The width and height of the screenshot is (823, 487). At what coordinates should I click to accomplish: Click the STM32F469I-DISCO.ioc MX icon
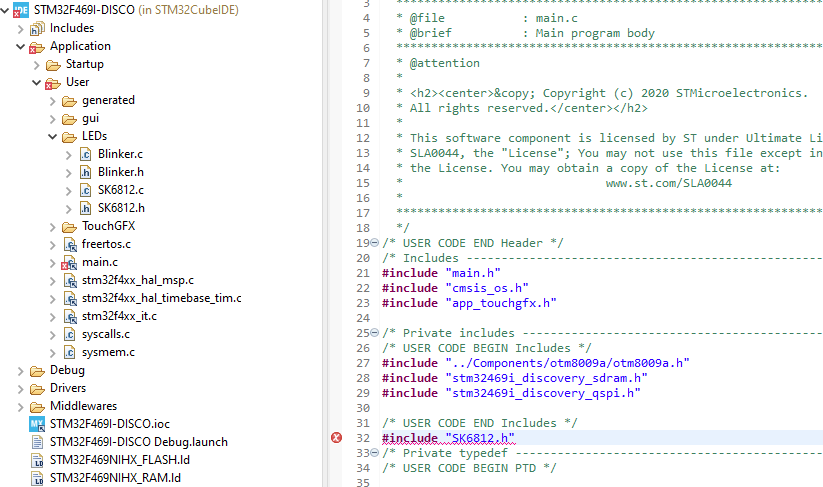37,425
